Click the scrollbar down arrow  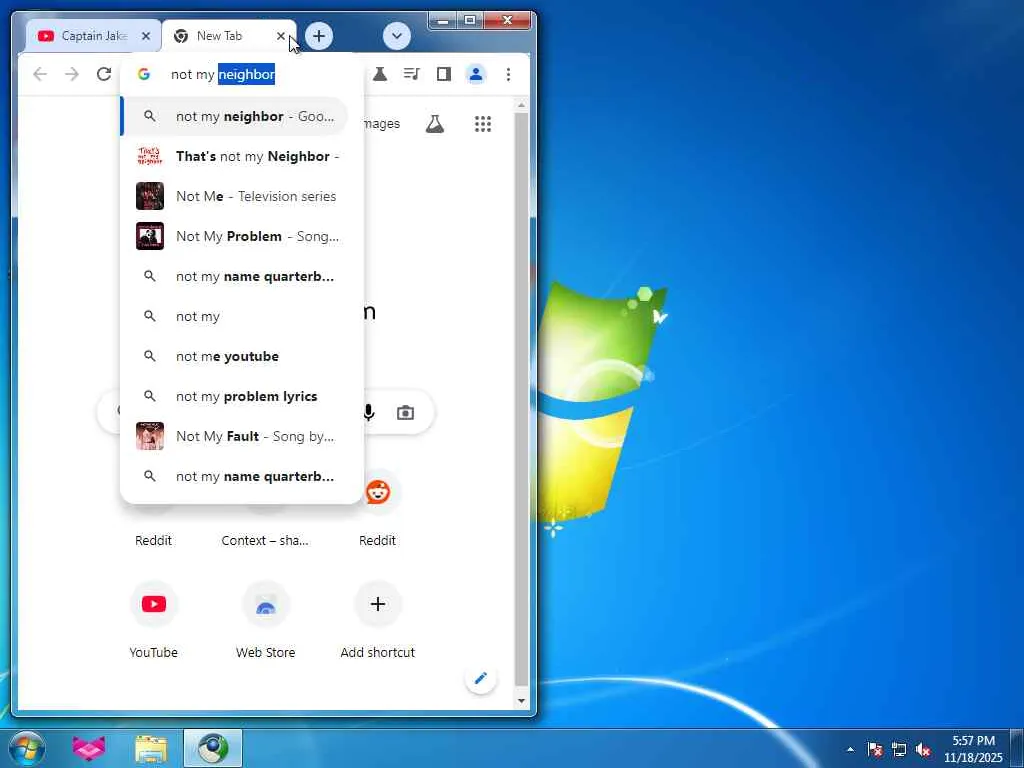521,701
